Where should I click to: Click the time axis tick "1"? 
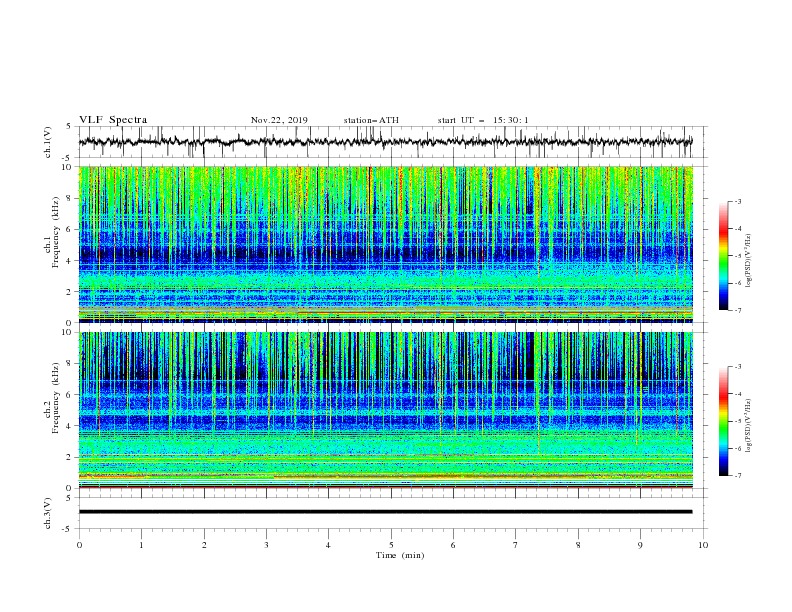141,545
